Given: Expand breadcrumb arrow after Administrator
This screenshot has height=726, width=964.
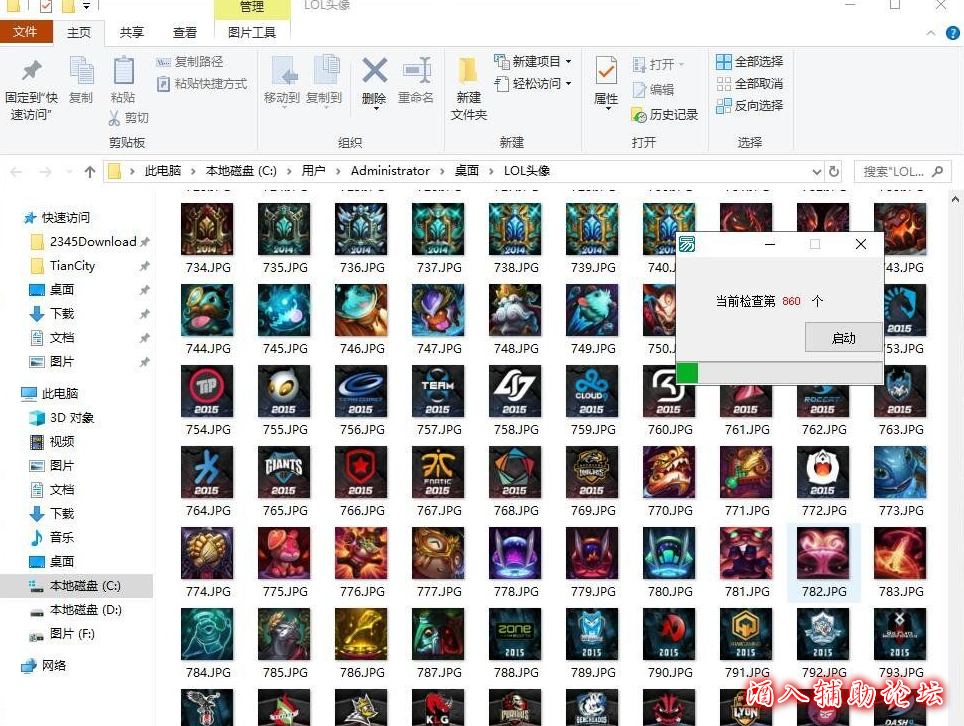Looking at the screenshot, I should pos(442,172).
